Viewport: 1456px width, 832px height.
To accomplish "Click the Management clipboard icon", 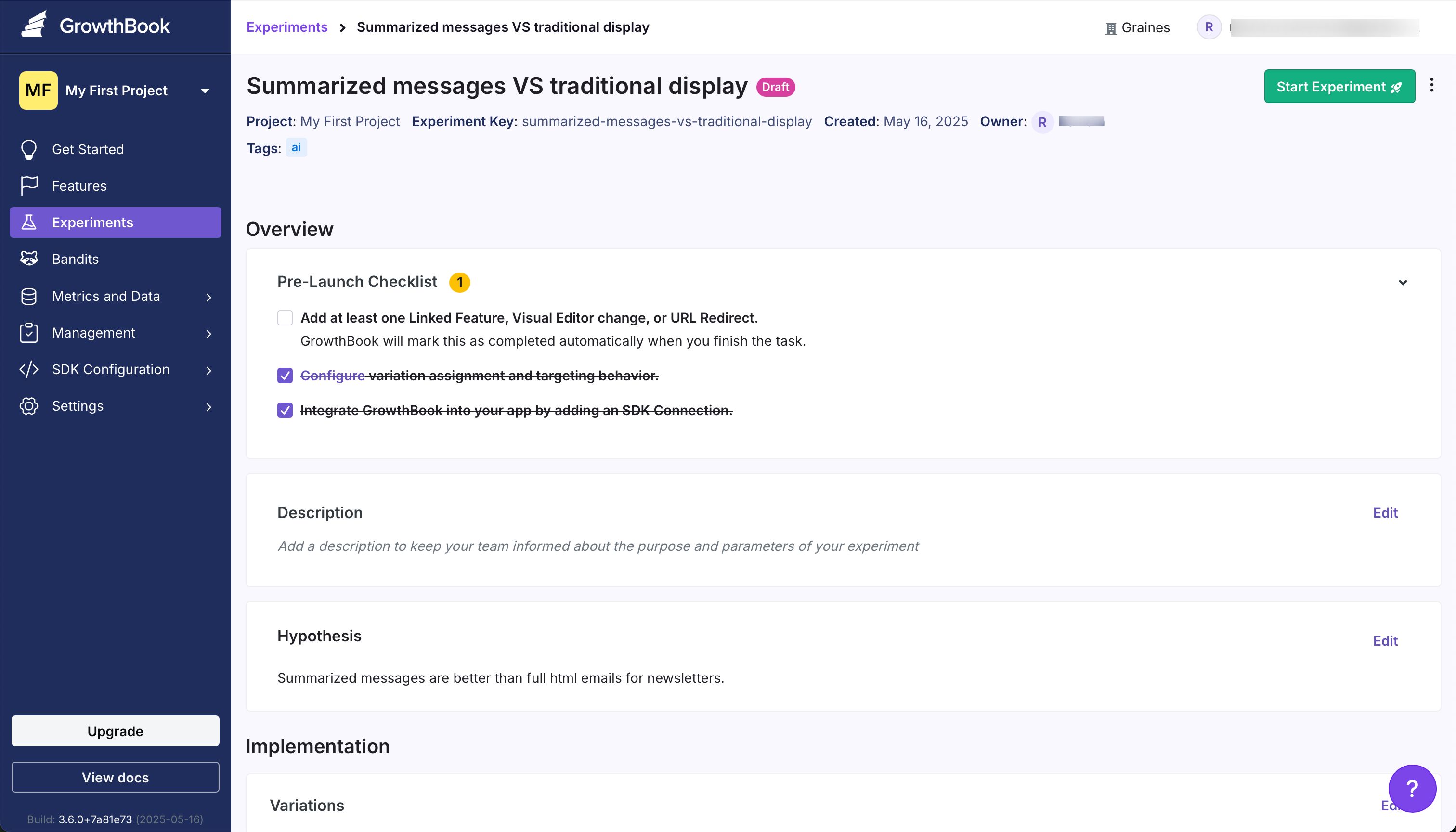I will 28,333.
